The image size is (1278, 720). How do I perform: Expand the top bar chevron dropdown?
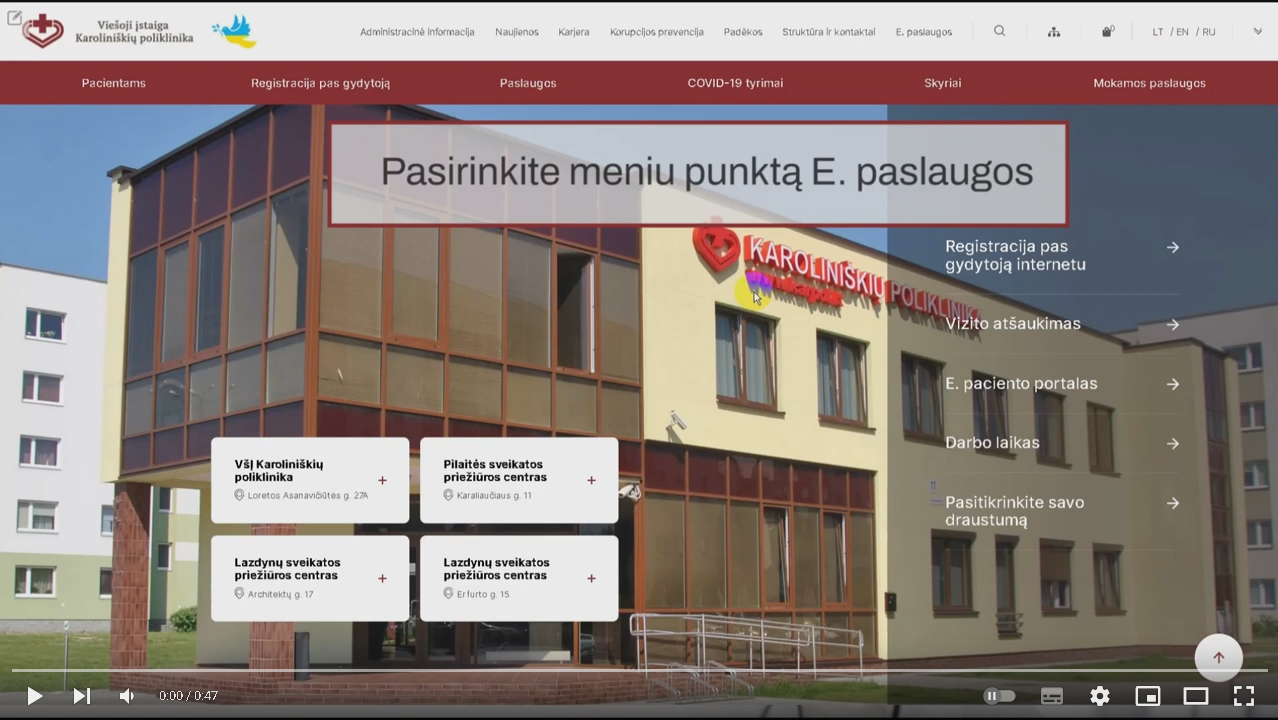pos(1257,31)
